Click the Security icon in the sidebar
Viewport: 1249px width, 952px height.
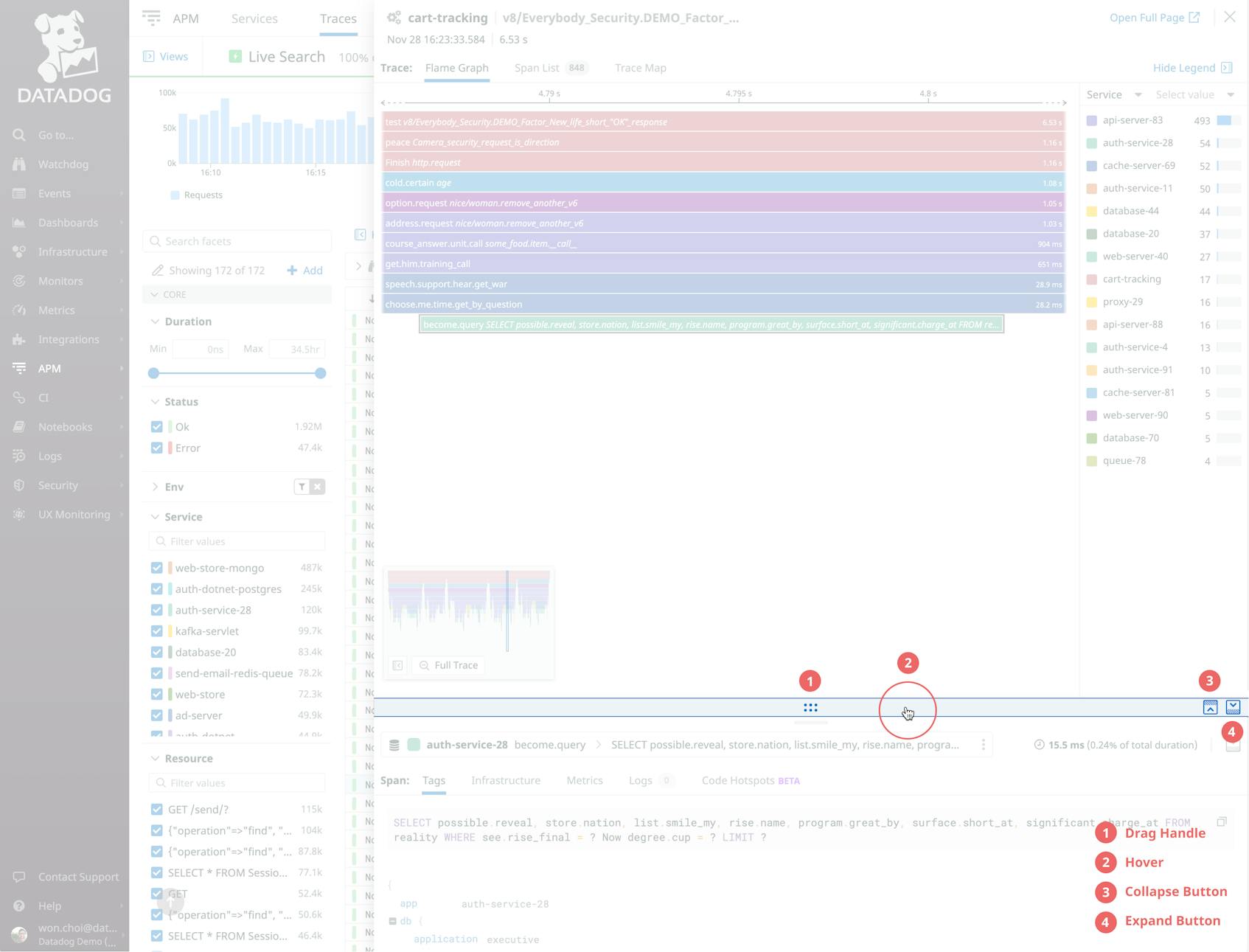coord(19,485)
